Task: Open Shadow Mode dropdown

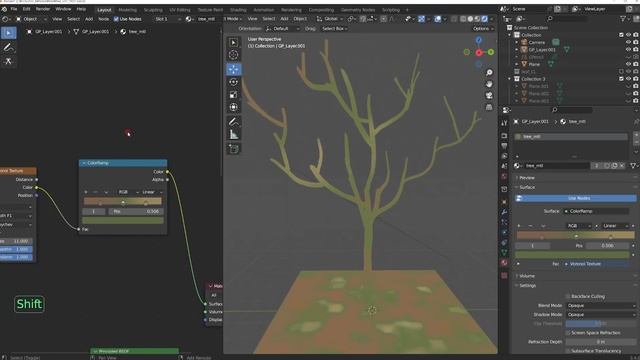Action: pyautogui.click(x=601, y=315)
